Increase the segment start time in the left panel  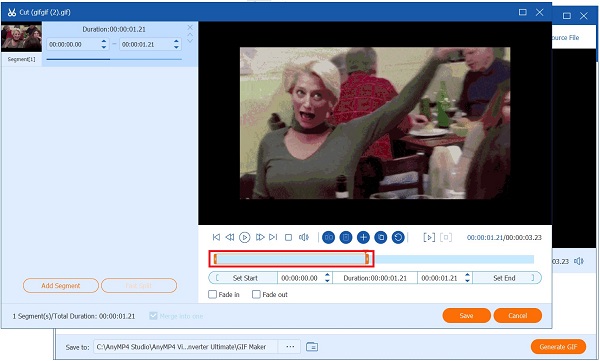click(x=104, y=41)
